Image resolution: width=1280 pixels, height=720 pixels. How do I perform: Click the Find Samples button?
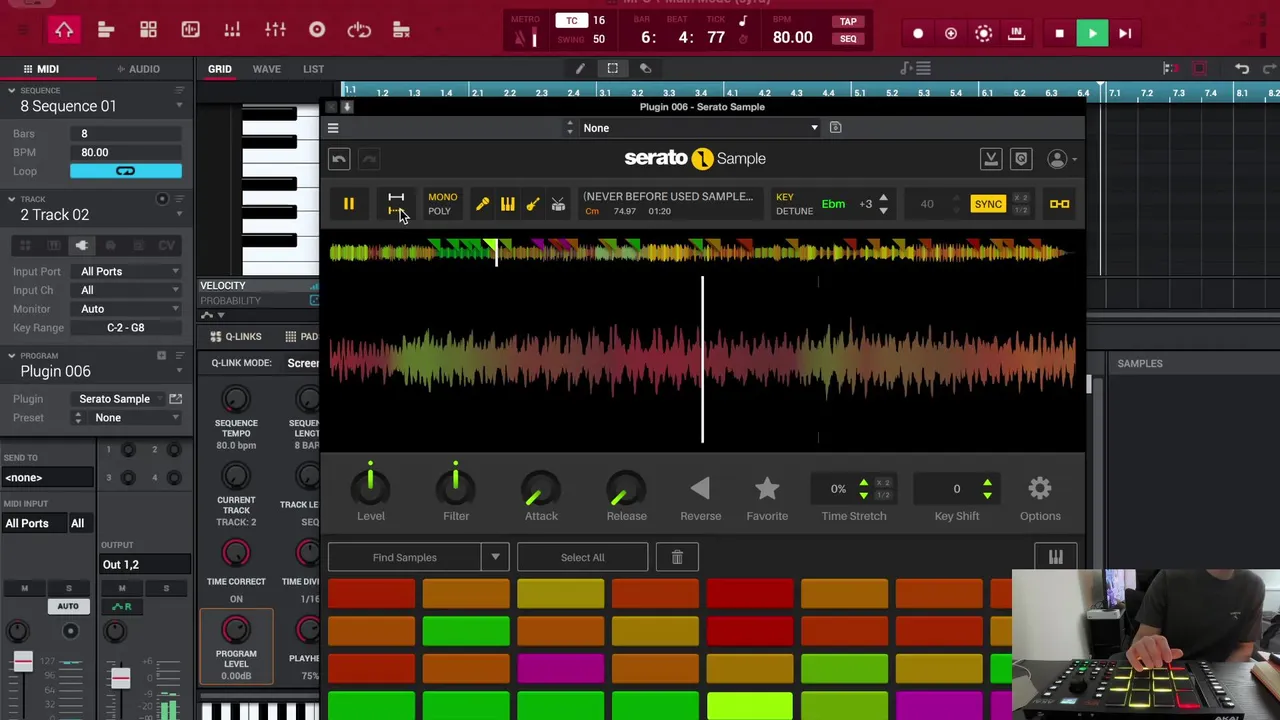coord(405,557)
